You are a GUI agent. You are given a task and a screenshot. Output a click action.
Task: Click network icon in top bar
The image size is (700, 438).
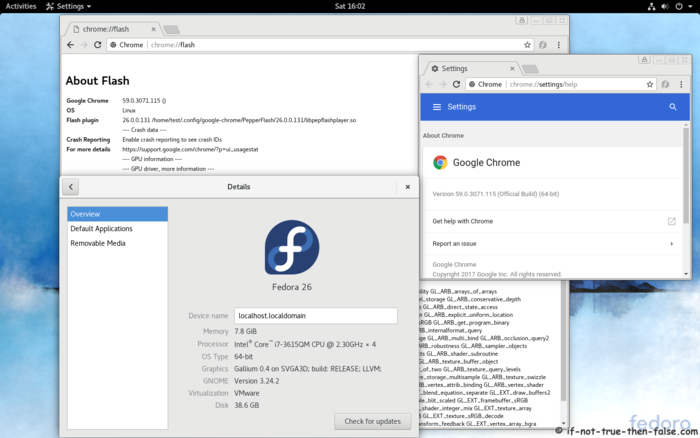coord(652,6)
